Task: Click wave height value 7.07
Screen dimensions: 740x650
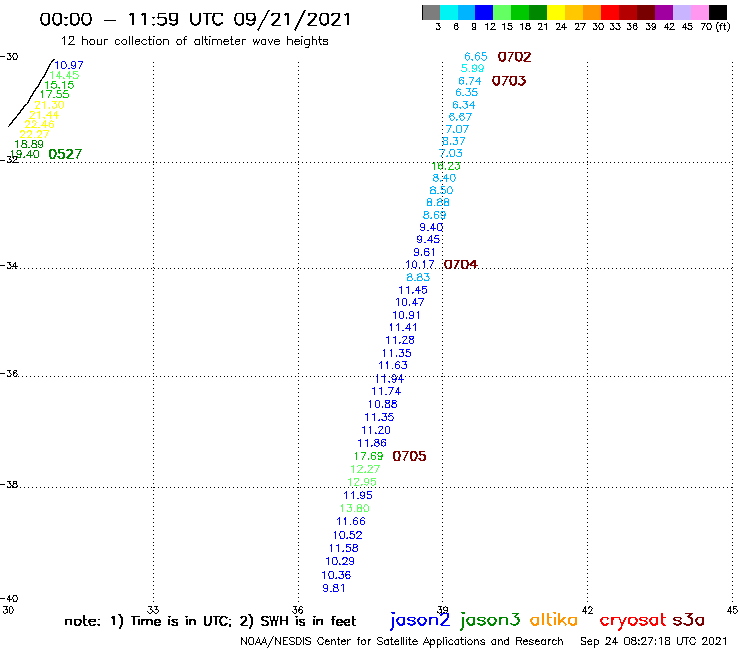Action: pos(457,129)
